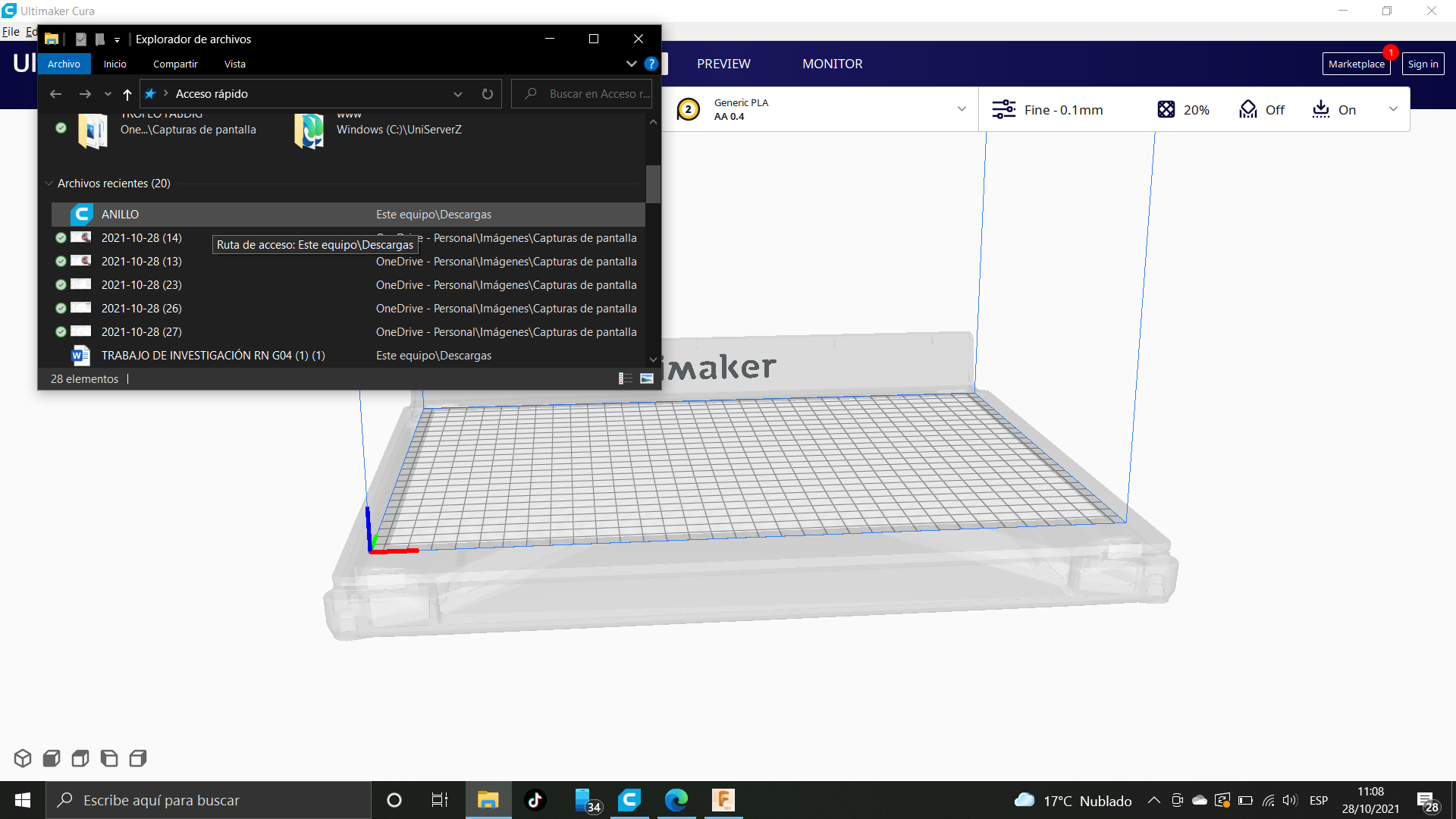Image resolution: width=1456 pixels, height=819 pixels.
Task: Click the extruder 2 nozzle icon
Action: click(688, 109)
